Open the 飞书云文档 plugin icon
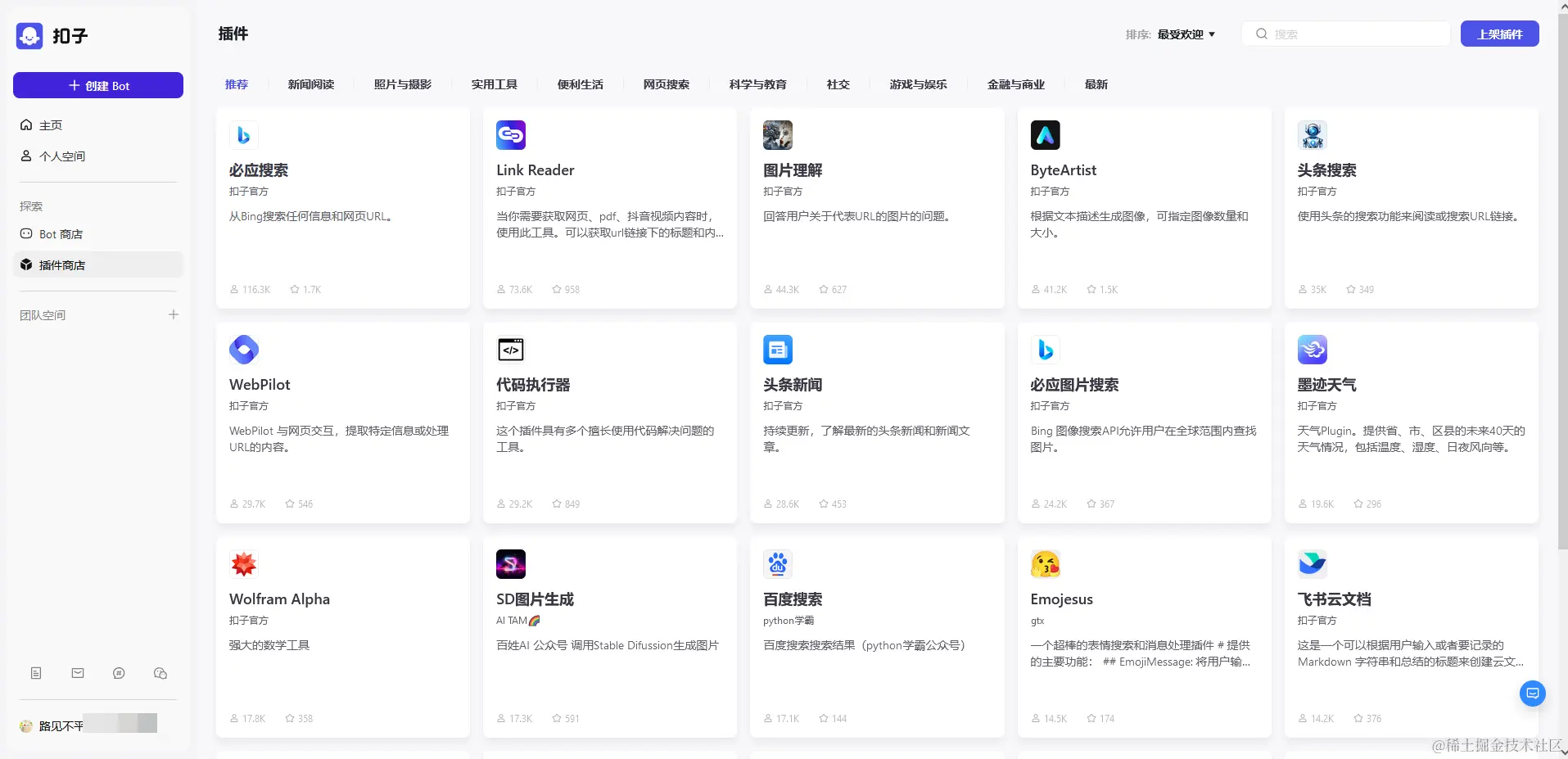 tap(1313, 564)
